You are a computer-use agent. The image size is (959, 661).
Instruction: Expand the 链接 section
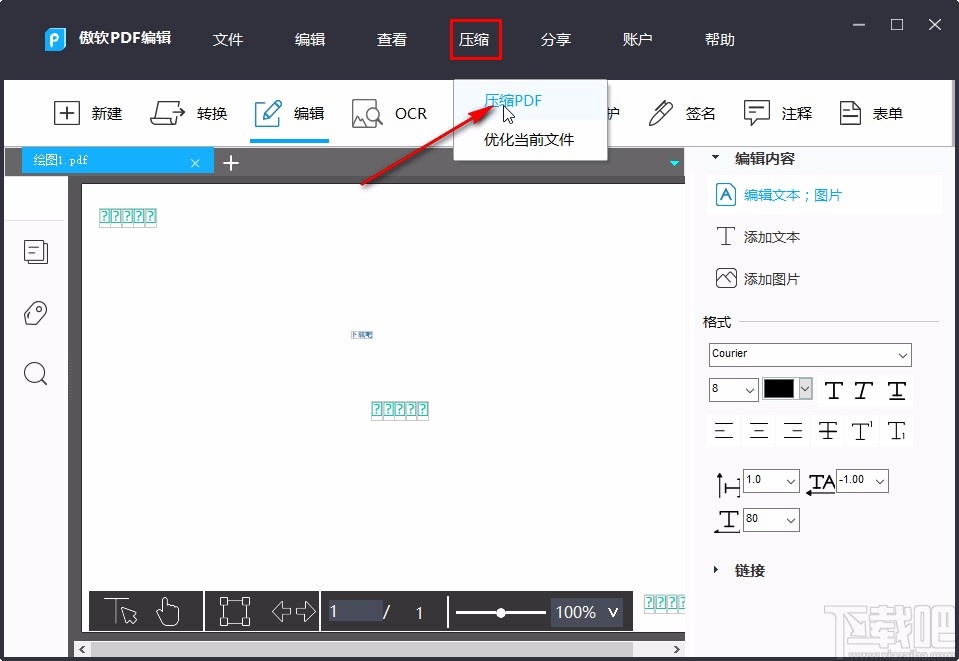715,570
